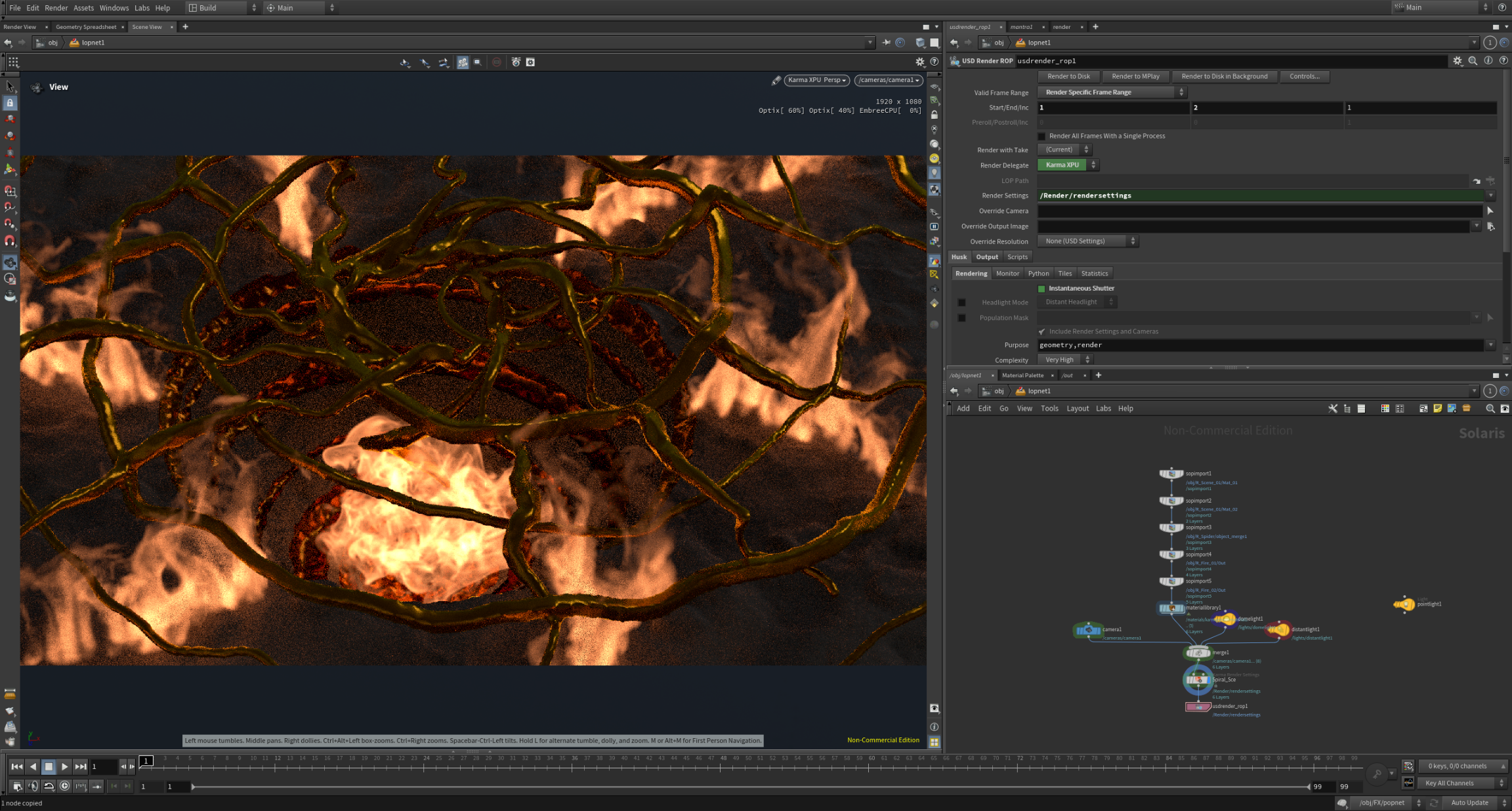Play the animation forward

tap(64, 766)
